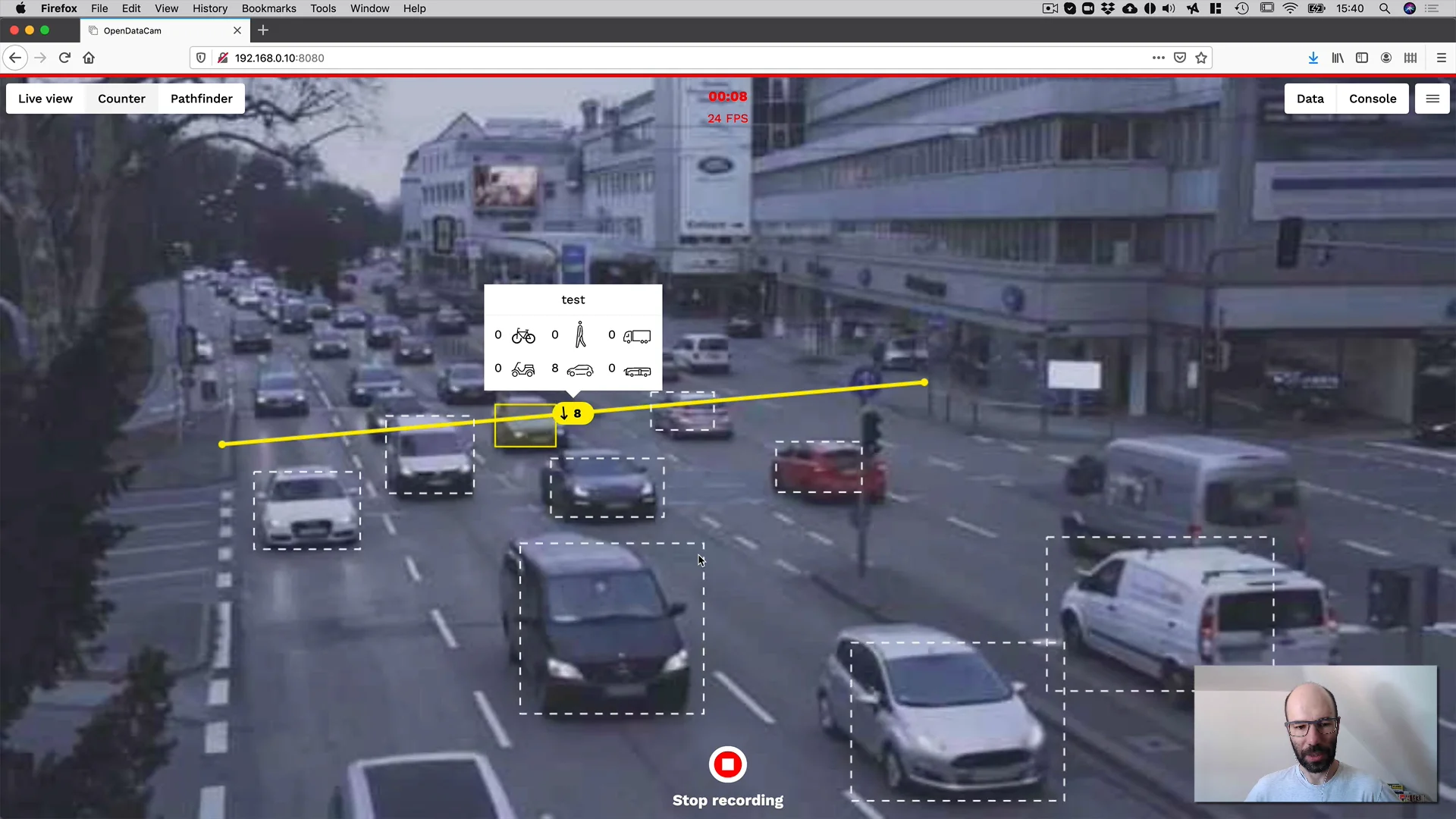Open the page actions ellipsis menu

[x=1159, y=58]
